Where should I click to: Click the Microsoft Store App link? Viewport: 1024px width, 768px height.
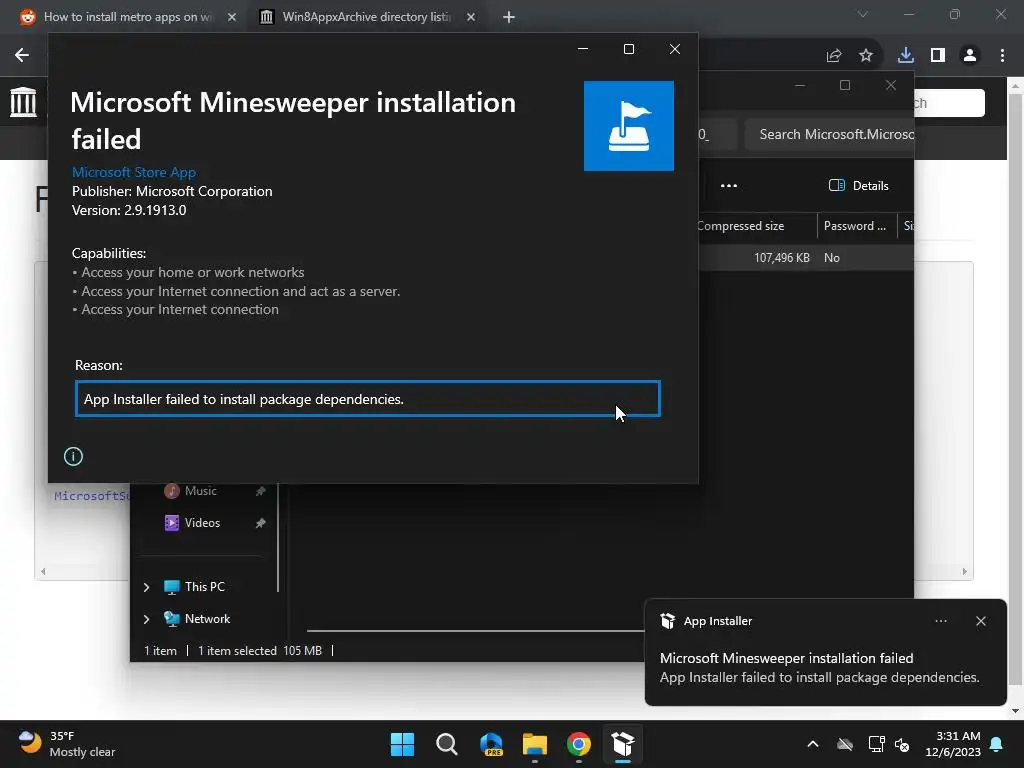coord(134,172)
